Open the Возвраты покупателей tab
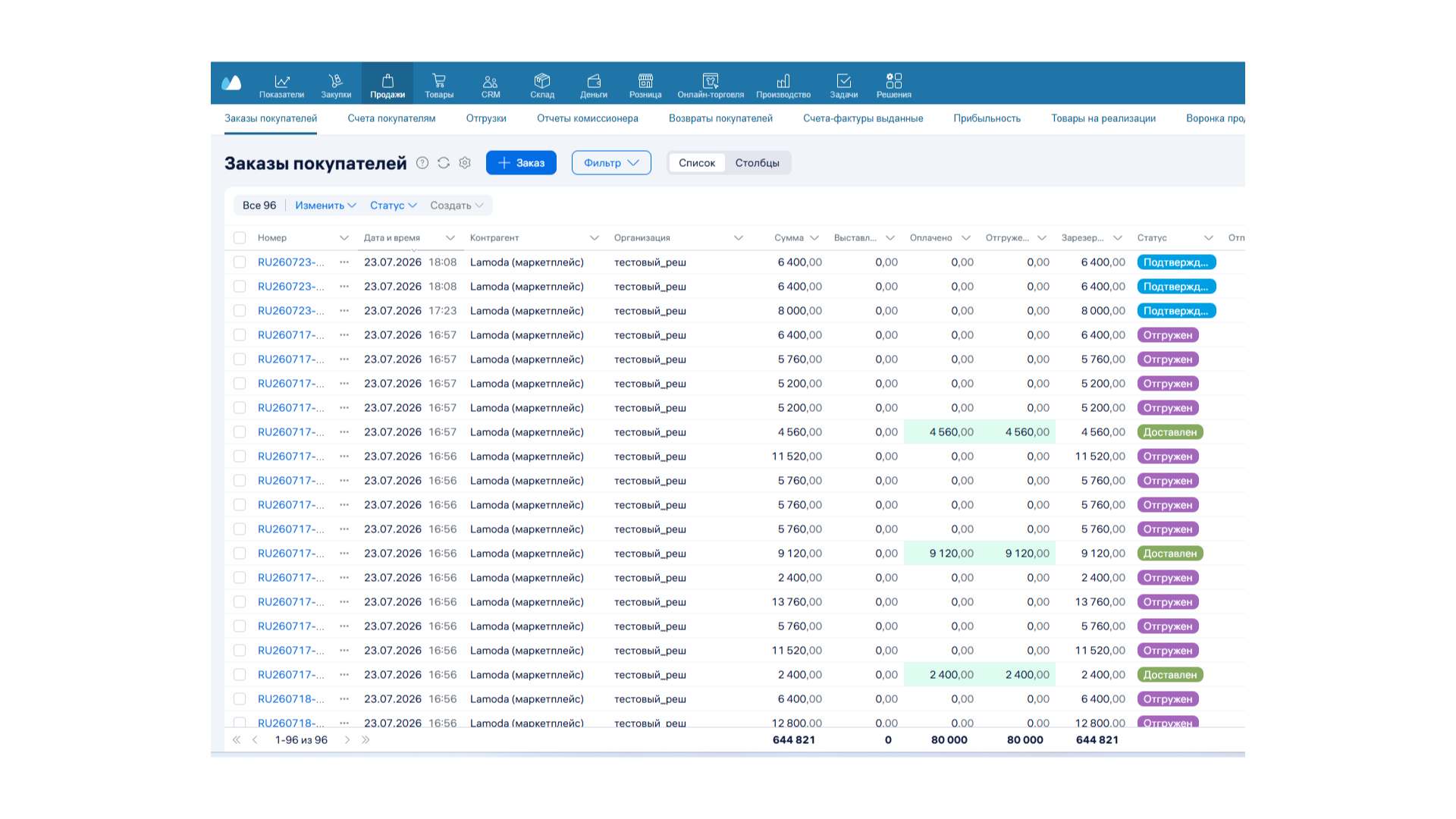Image resolution: width=1456 pixels, height=819 pixels. pos(720,118)
